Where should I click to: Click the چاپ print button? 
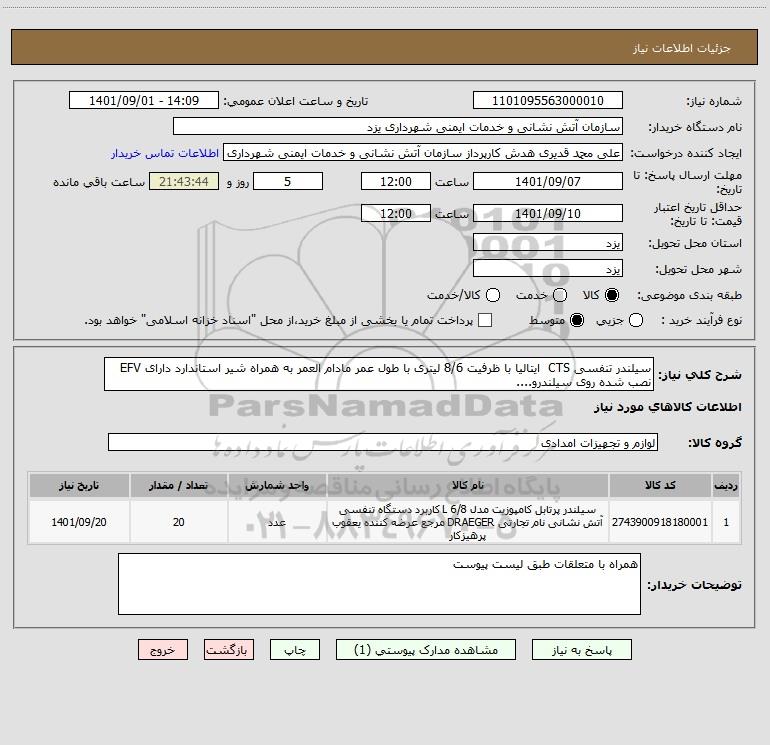tap(295, 650)
